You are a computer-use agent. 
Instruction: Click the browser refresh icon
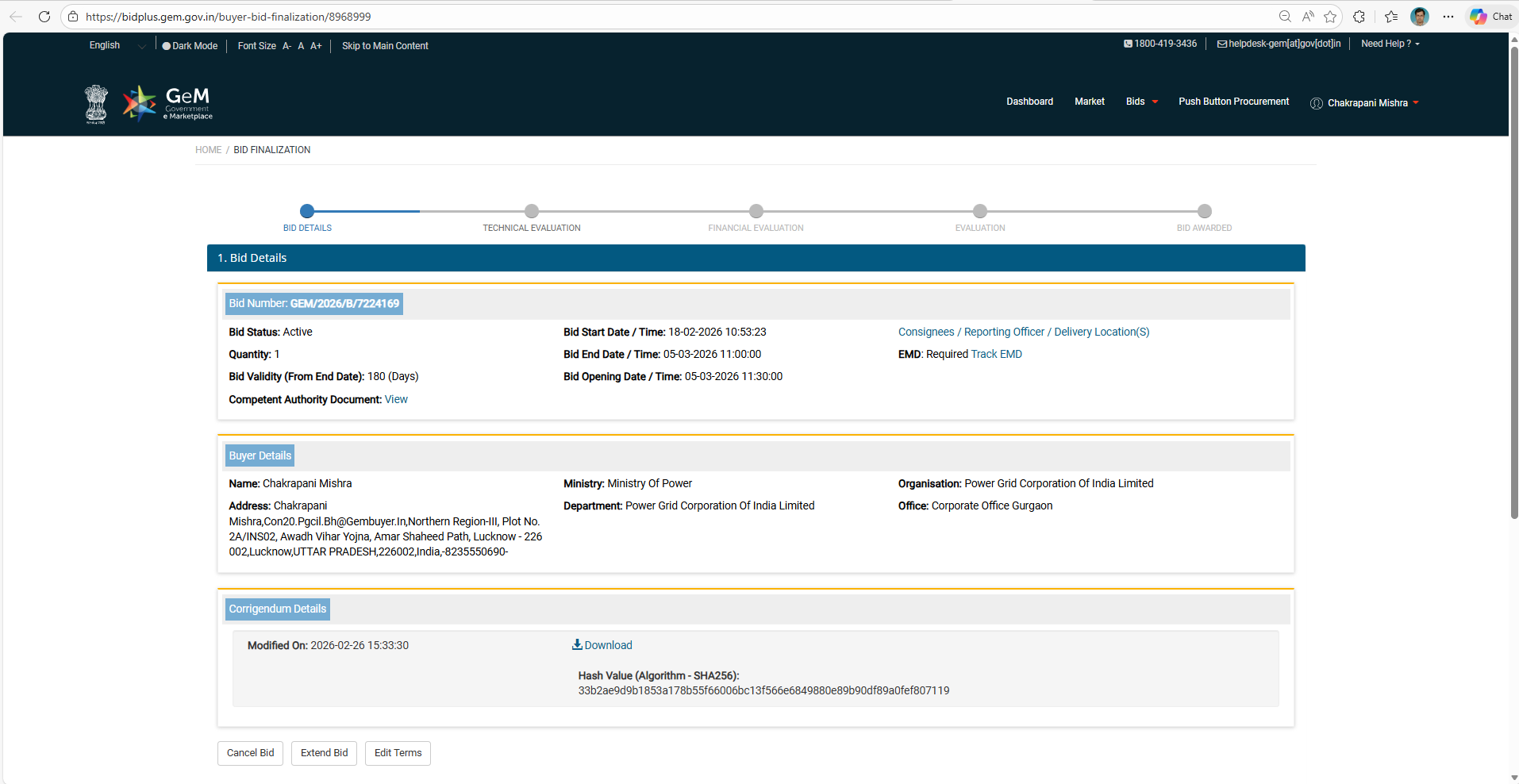point(44,17)
